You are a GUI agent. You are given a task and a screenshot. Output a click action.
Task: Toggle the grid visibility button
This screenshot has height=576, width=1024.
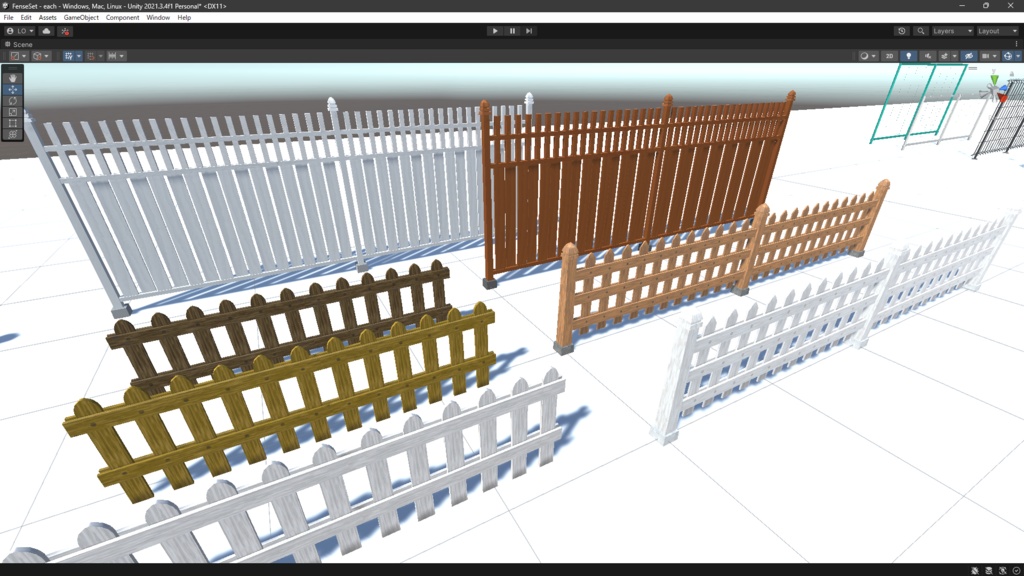coord(69,56)
